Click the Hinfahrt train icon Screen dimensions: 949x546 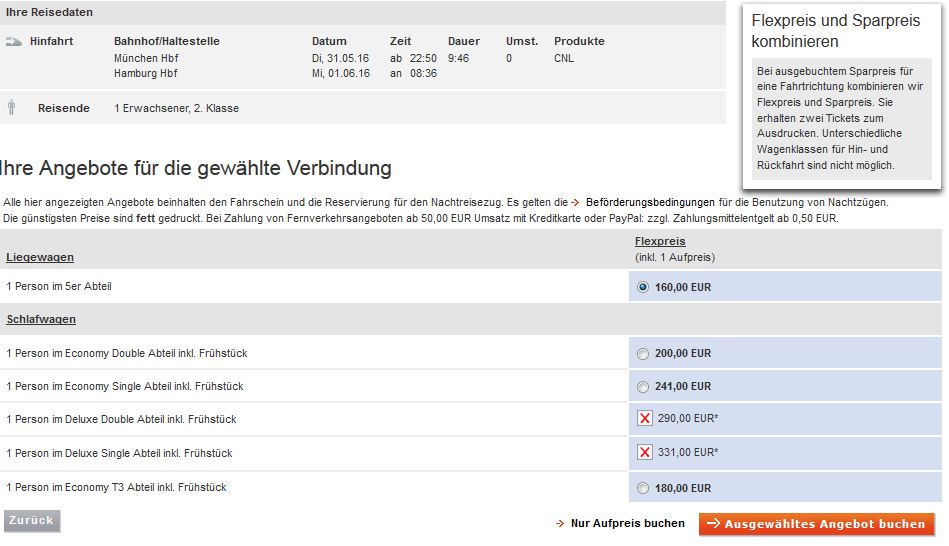14,42
